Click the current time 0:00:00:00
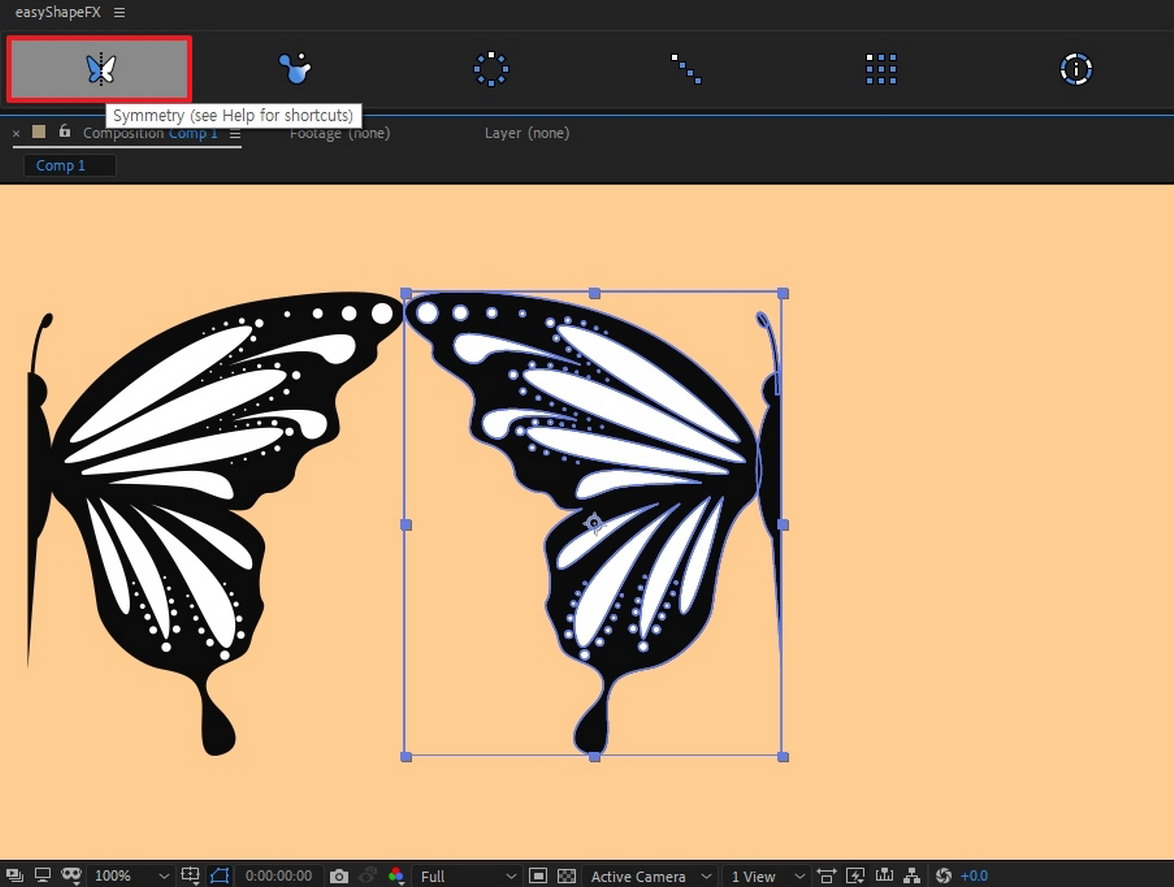This screenshot has width=1174, height=887. click(x=279, y=876)
